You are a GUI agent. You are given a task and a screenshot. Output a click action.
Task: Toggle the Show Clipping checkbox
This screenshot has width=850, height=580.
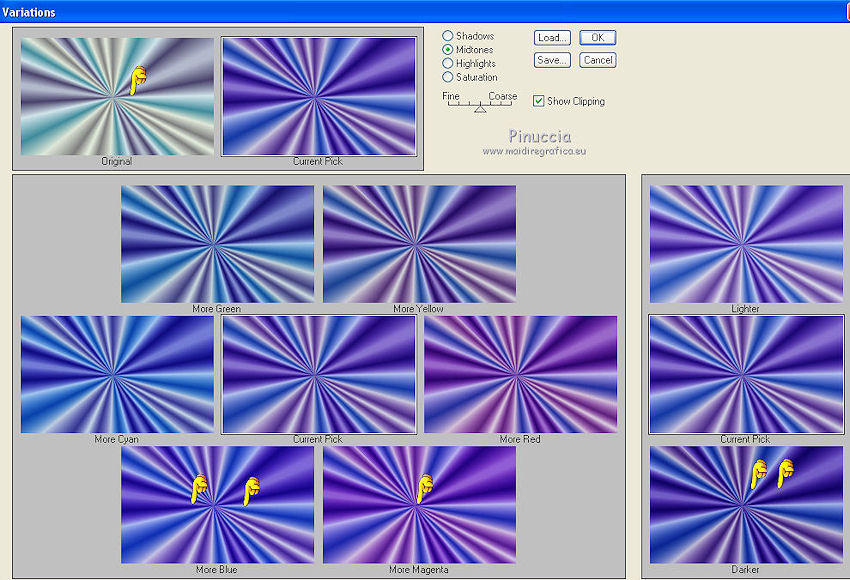pyautogui.click(x=538, y=101)
